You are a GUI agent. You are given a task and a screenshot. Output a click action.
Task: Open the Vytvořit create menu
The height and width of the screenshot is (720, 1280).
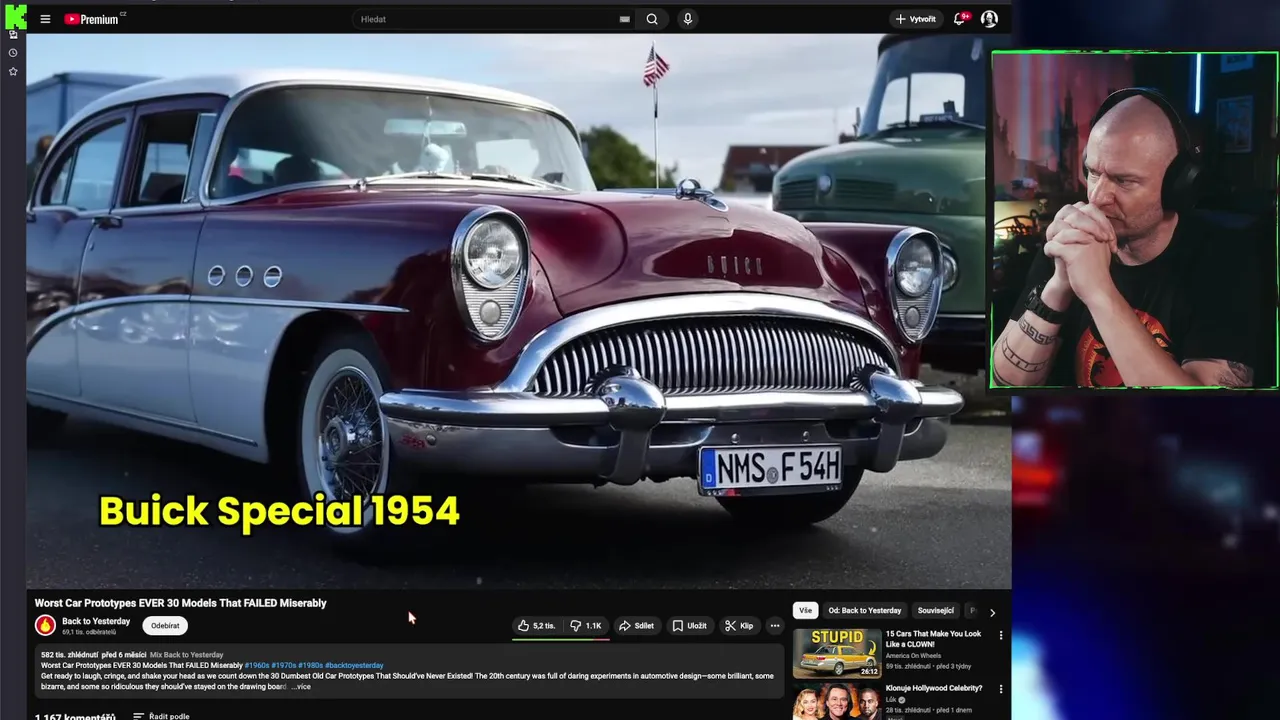point(915,19)
